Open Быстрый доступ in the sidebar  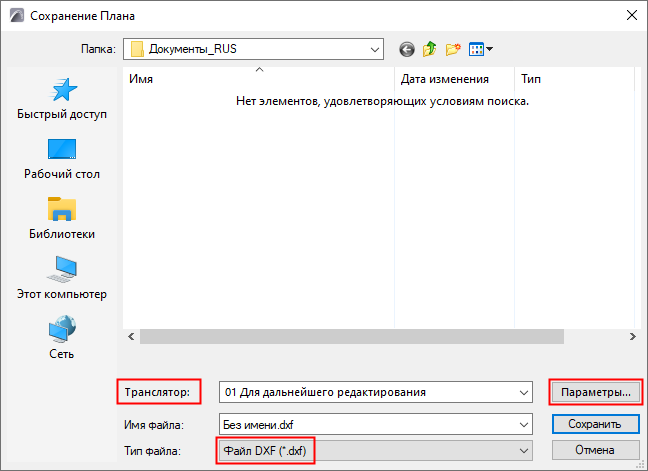62,99
